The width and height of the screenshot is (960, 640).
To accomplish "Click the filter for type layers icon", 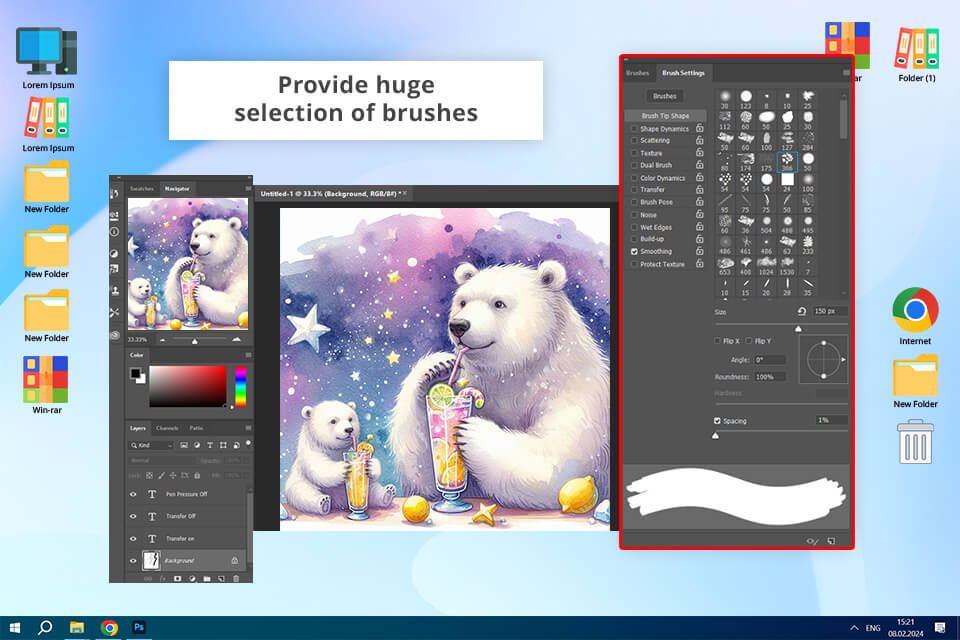I will pos(210,445).
